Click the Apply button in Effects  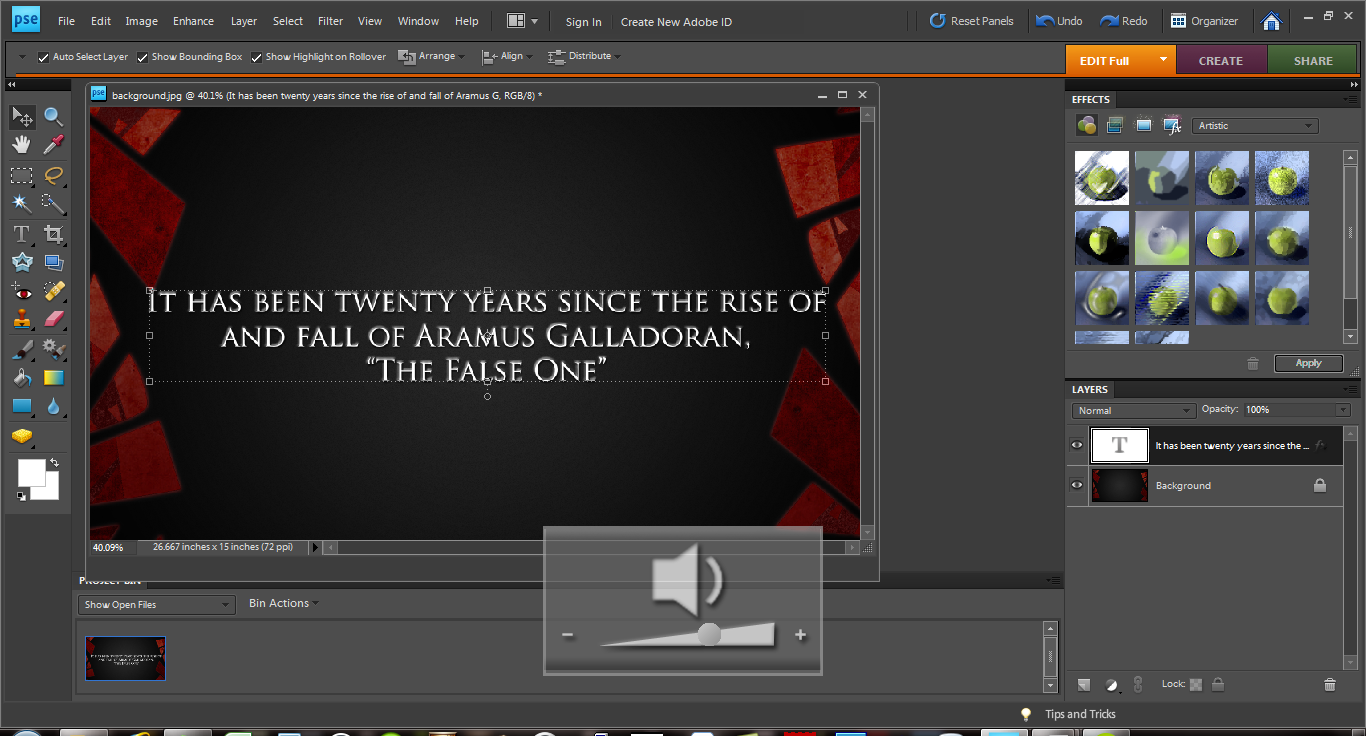[1307, 363]
